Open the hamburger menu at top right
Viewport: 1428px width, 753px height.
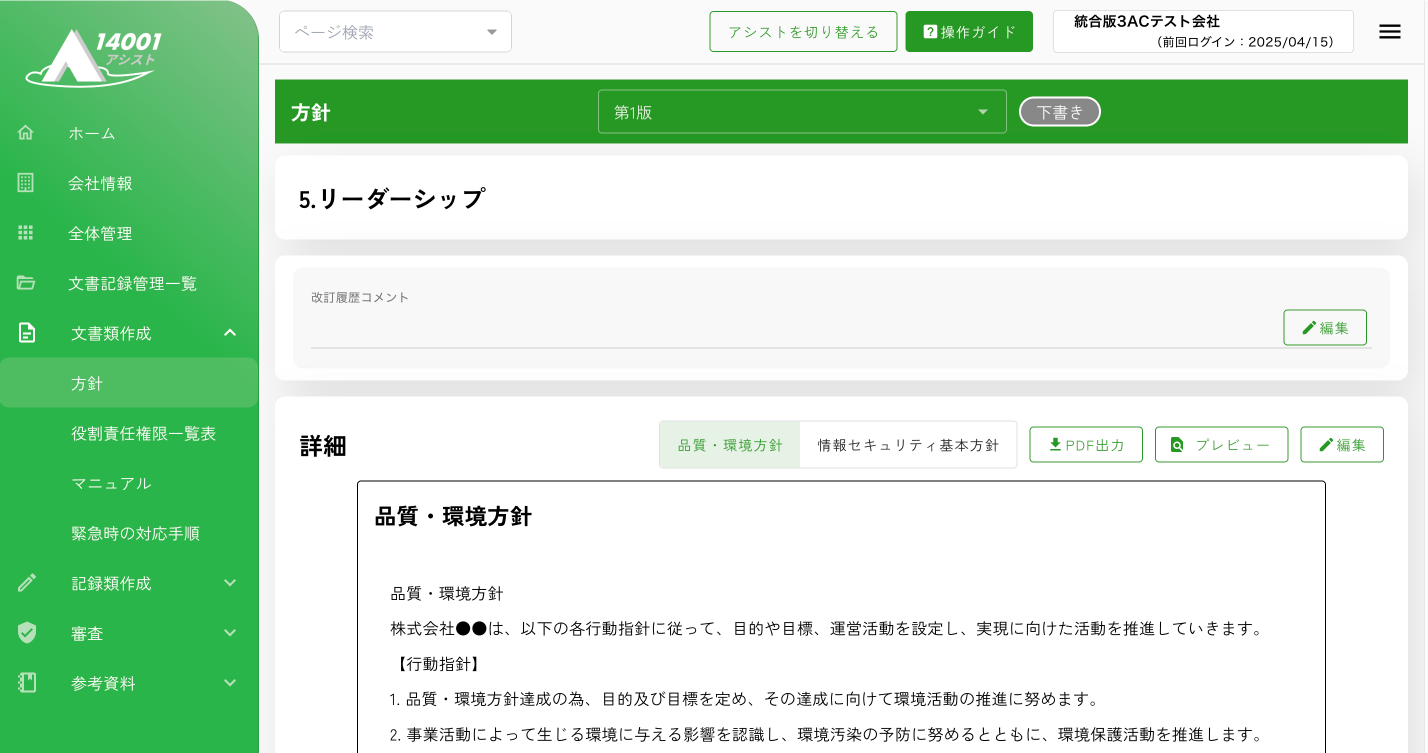[x=1389, y=32]
